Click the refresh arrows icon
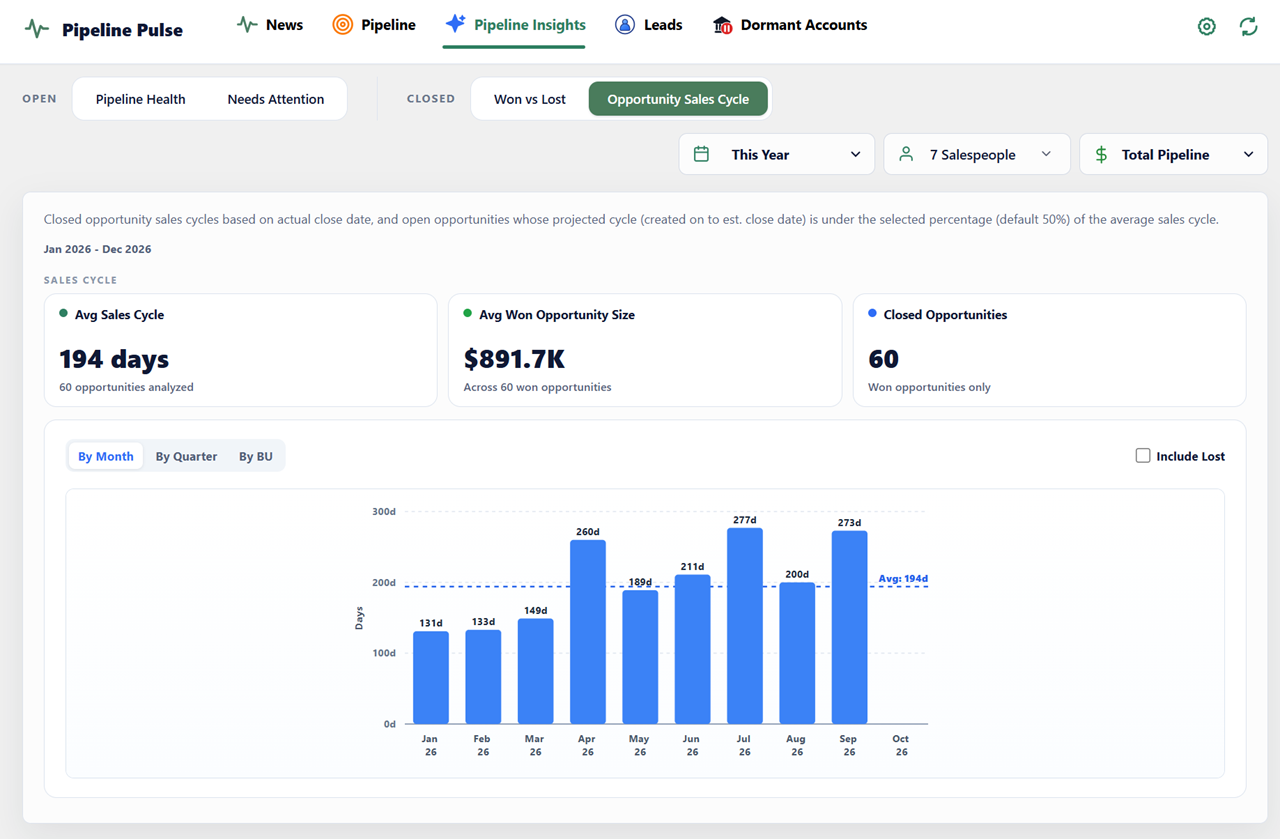This screenshot has height=839, width=1280. click(1248, 27)
